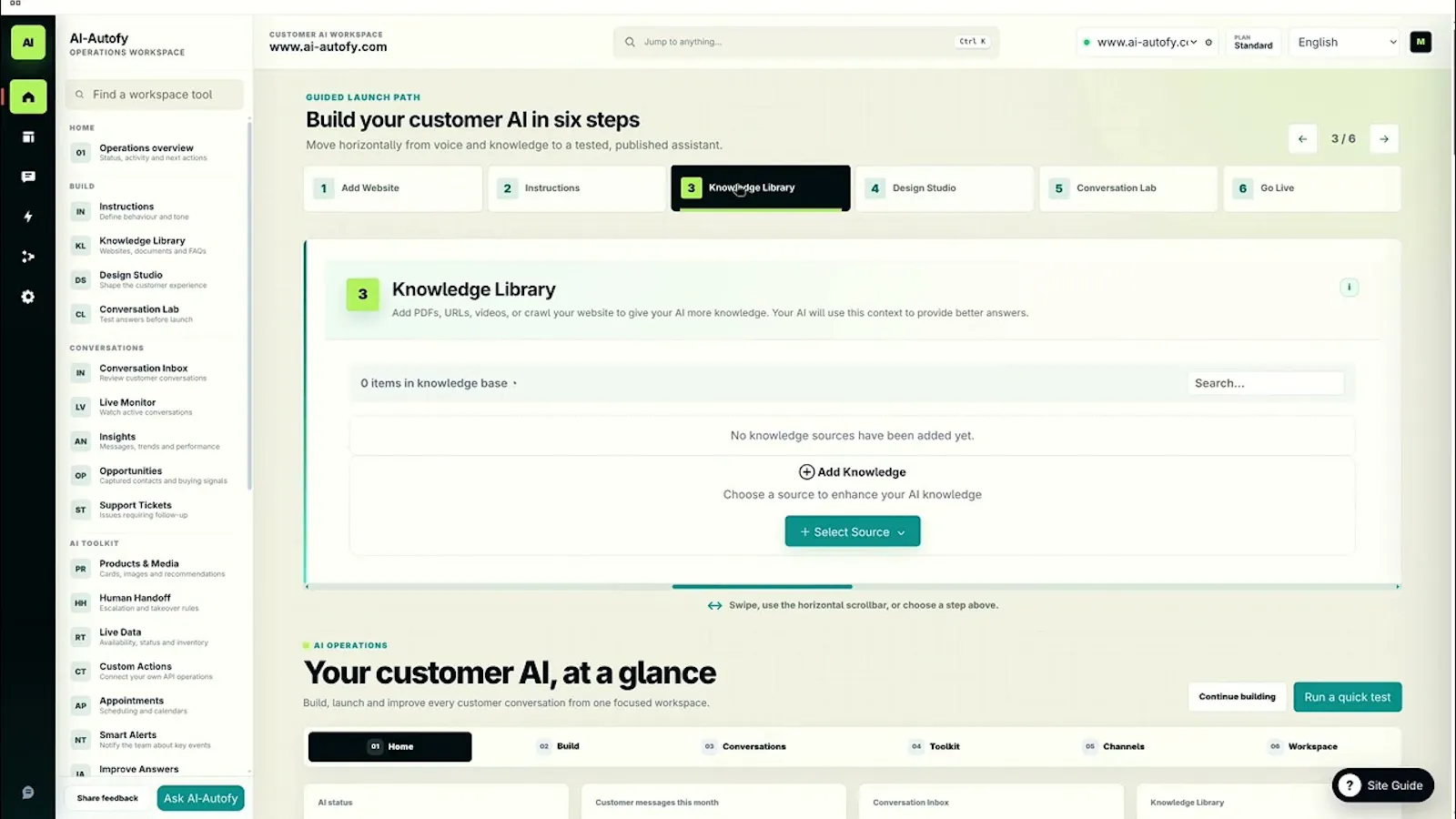Select step 2 Instructions
1456x819 pixels.
click(577, 188)
